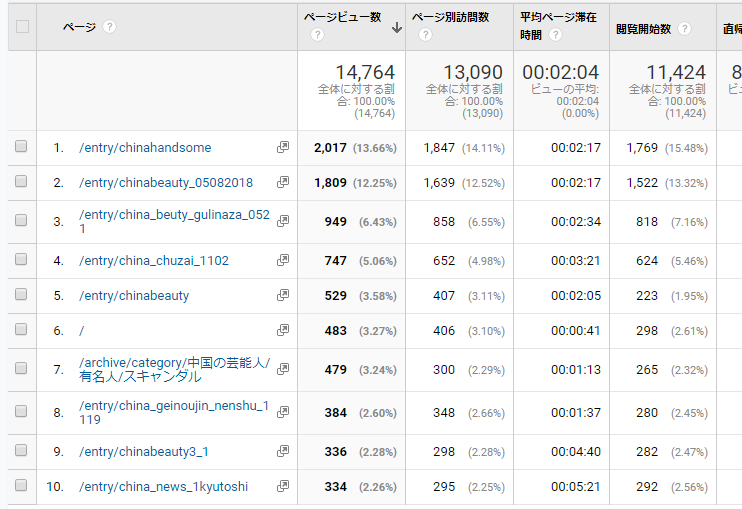Sort by the ページビュー数 column header
Screen dimensions: 742x509
tap(343, 17)
